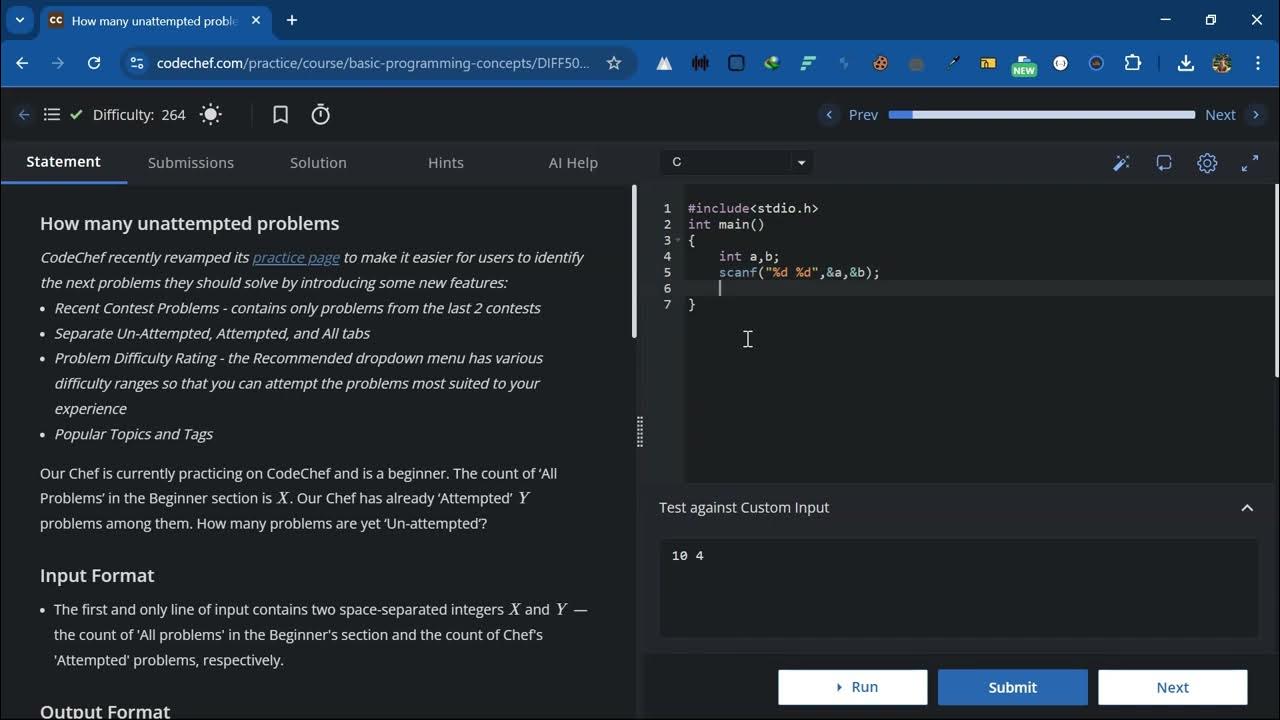Open the AI Help tab
The height and width of the screenshot is (720, 1280).
(x=573, y=162)
